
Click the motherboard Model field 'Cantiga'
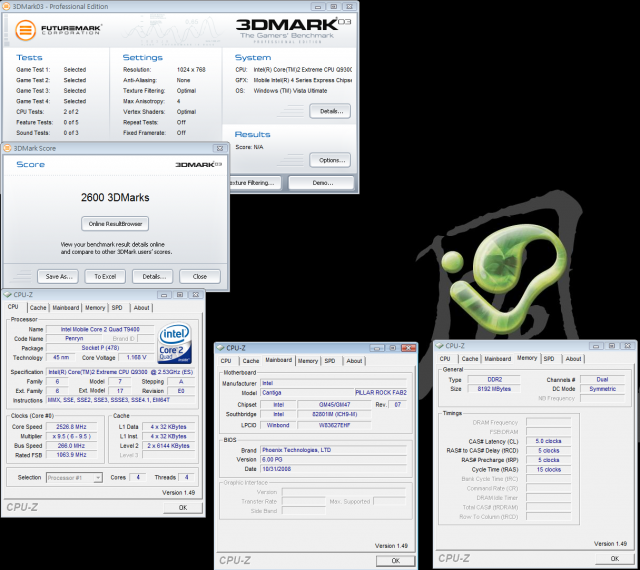click(x=307, y=393)
